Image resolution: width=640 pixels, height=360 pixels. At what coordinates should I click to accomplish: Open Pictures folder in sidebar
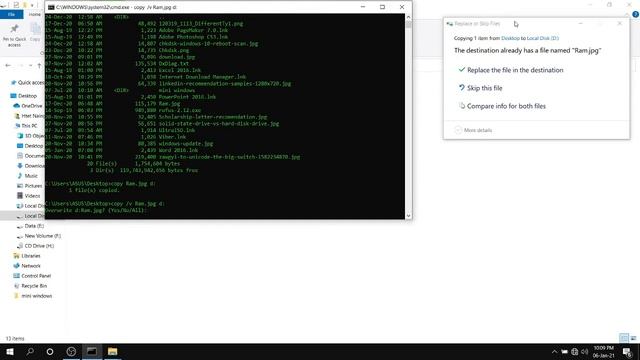tap(30, 186)
